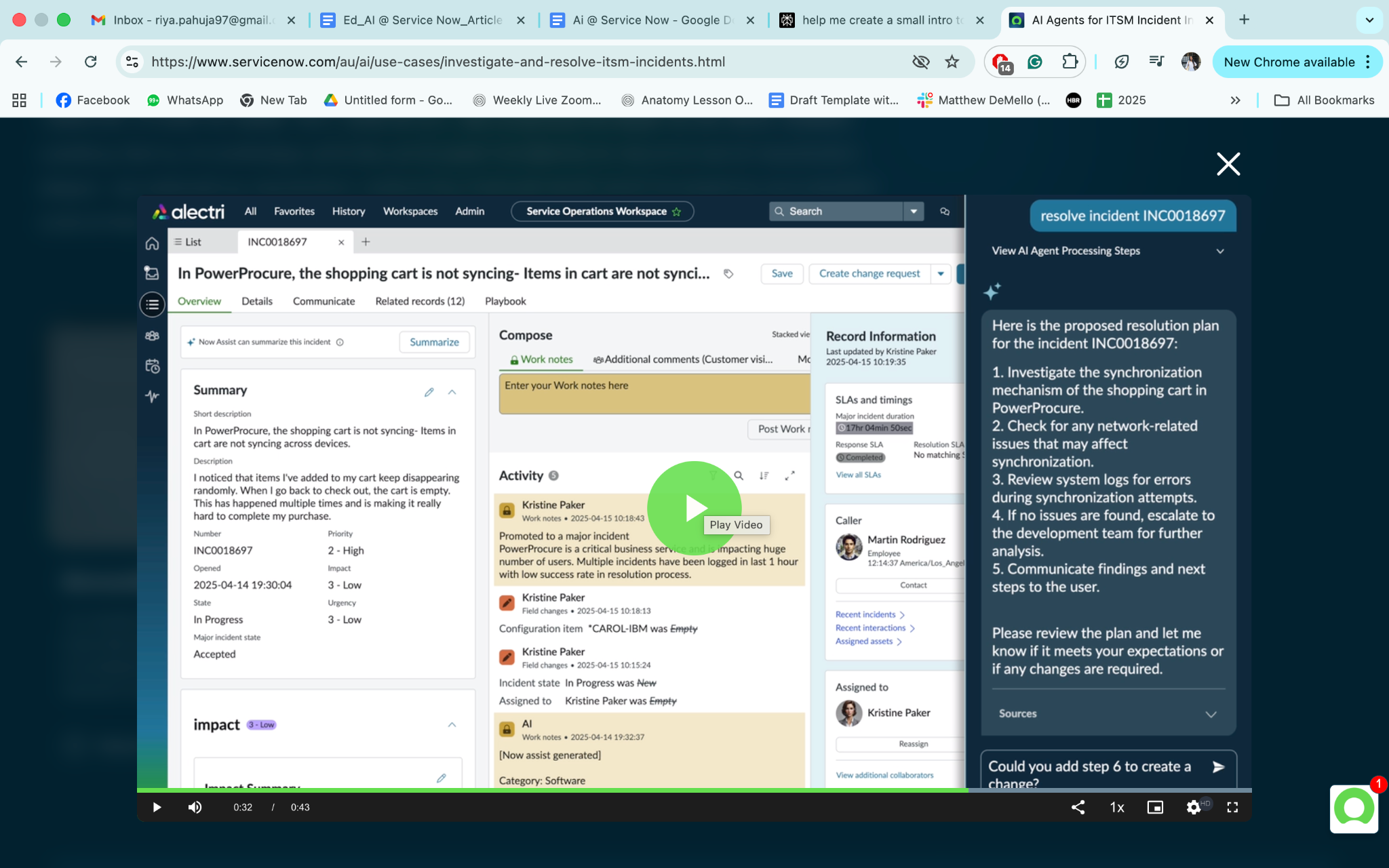The width and height of the screenshot is (1389, 868).
Task: Seek on the green video progress bar
Action: pyautogui.click(x=694, y=790)
